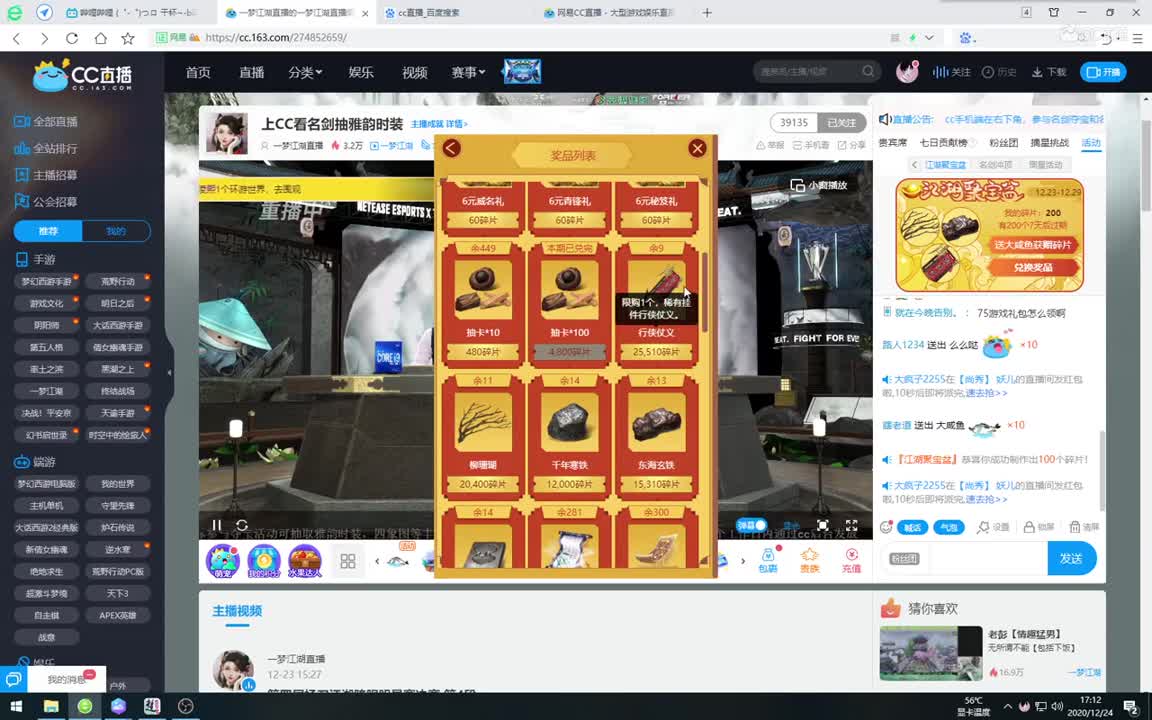Open 公会招募 in the sidebar
This screenshot has width=1152, height=720.
tap(46, 201)
